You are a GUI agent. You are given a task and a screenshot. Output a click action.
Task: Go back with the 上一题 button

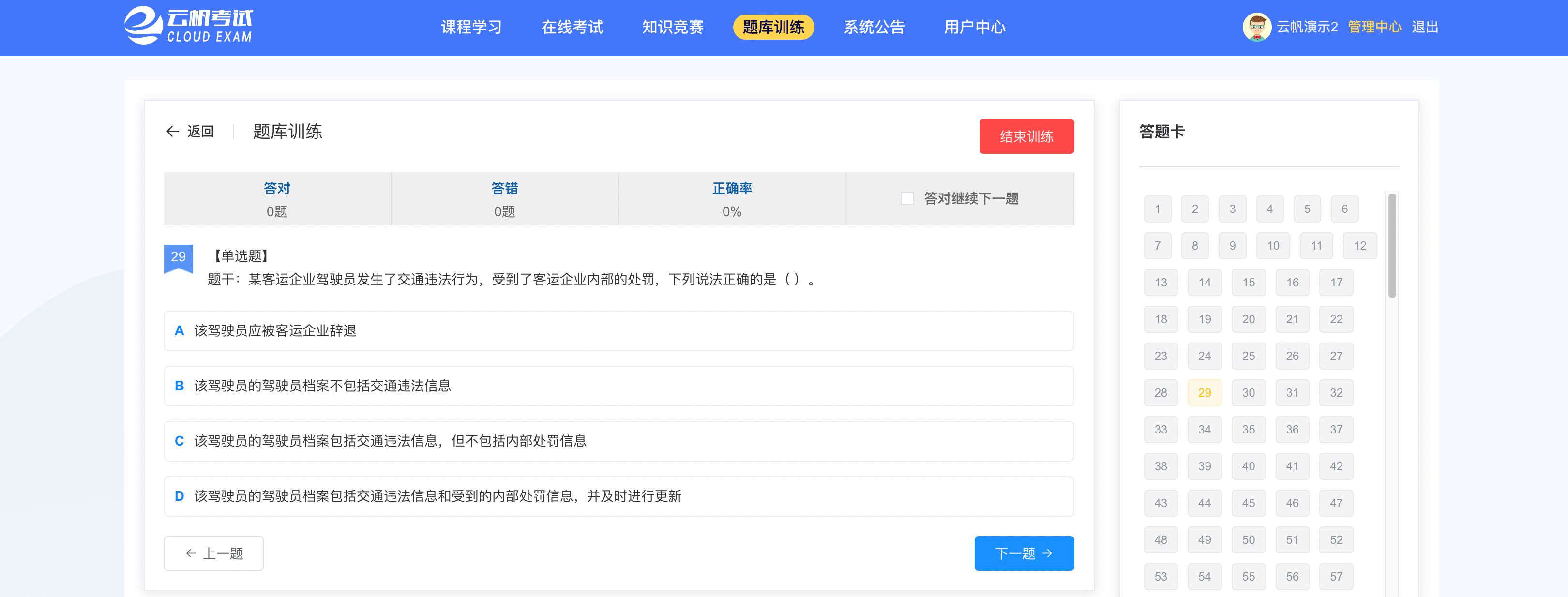click(213, 553)
